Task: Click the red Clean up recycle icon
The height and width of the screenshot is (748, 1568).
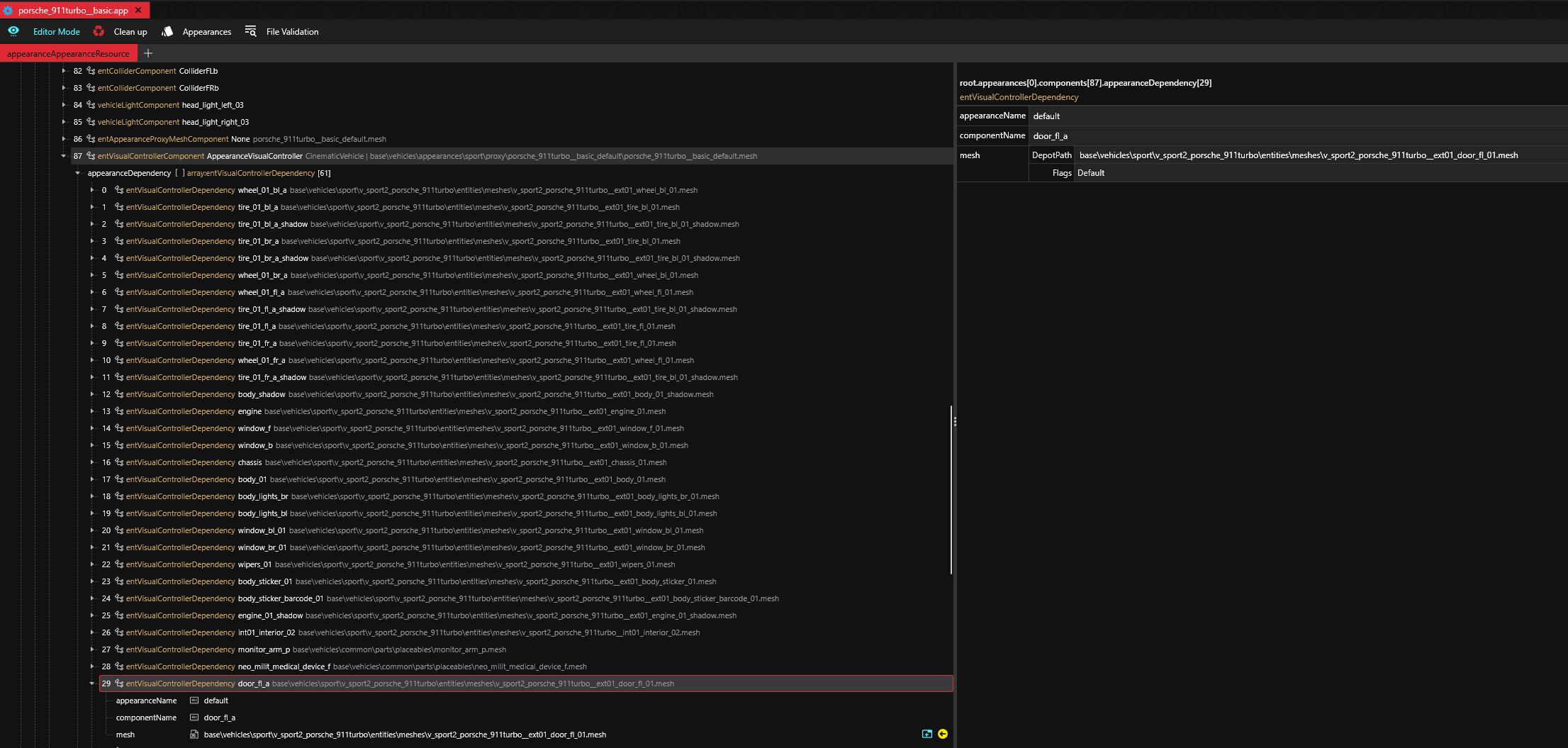Action: [99, 31]
